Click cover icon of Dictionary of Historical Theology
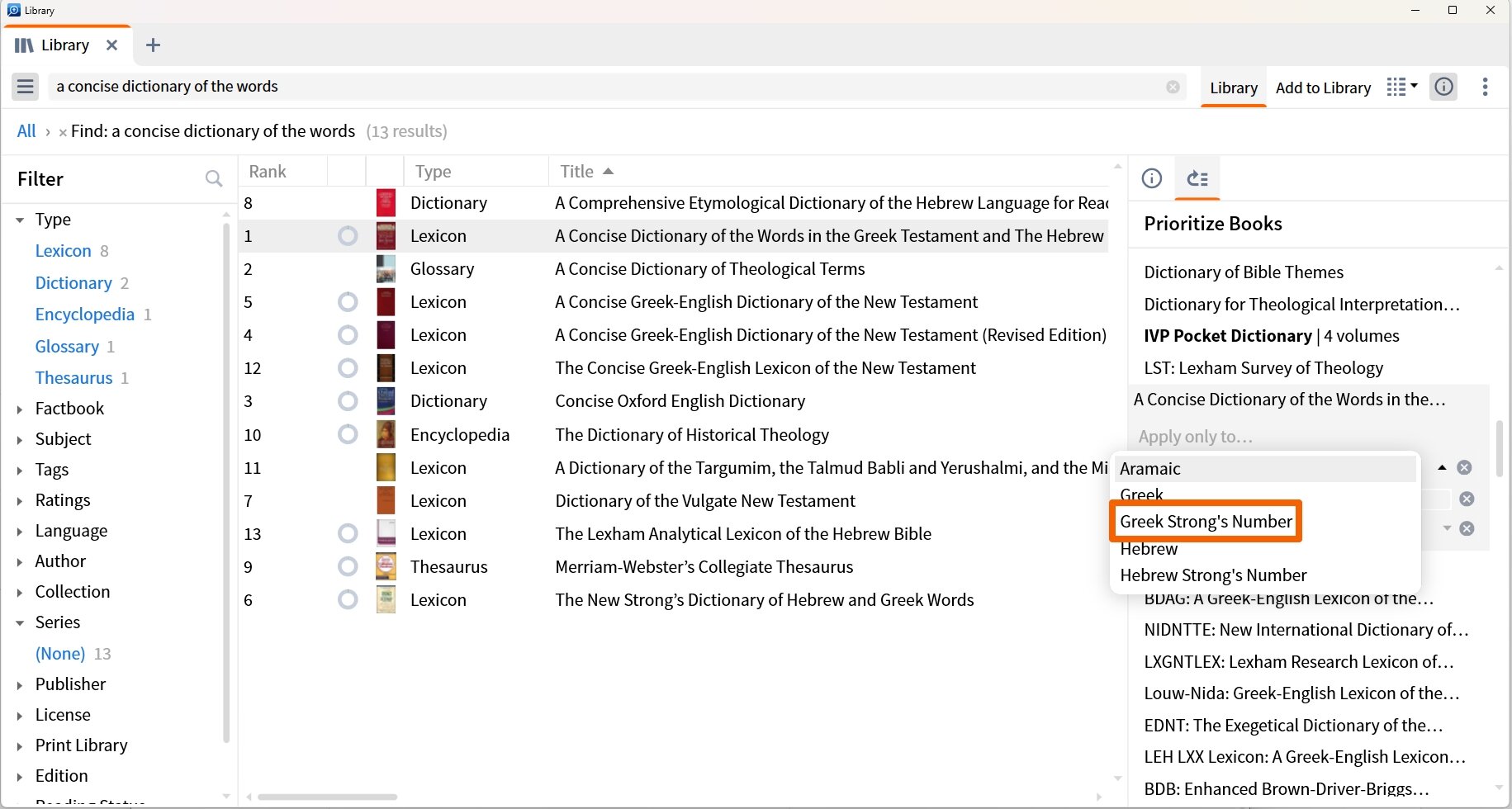The width and height of the screenshot is (1512, 809). pyautogui.click(x=386, y=435)
